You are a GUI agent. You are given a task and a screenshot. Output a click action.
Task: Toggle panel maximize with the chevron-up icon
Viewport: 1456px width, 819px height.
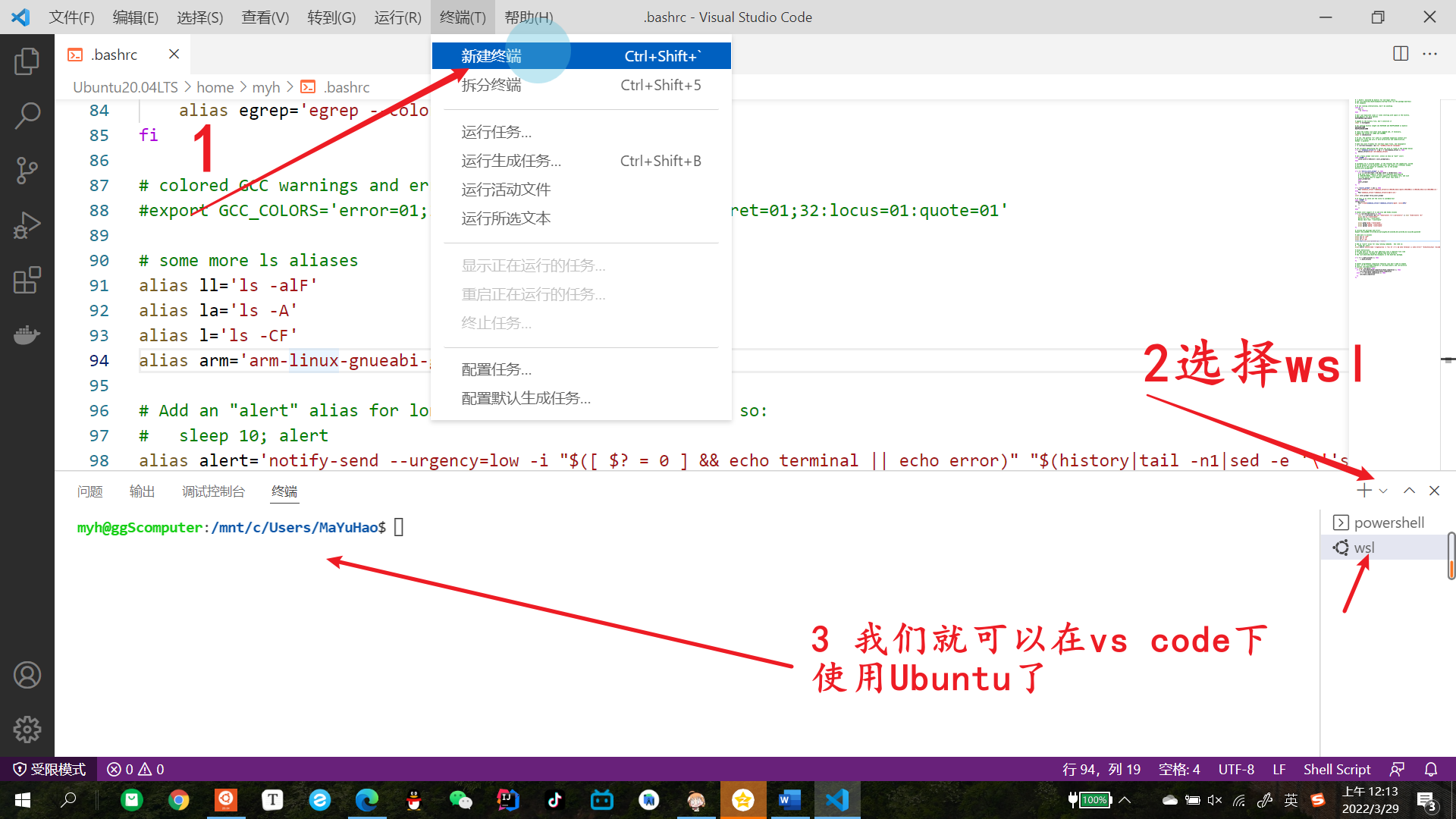[x=1409, y=490]
